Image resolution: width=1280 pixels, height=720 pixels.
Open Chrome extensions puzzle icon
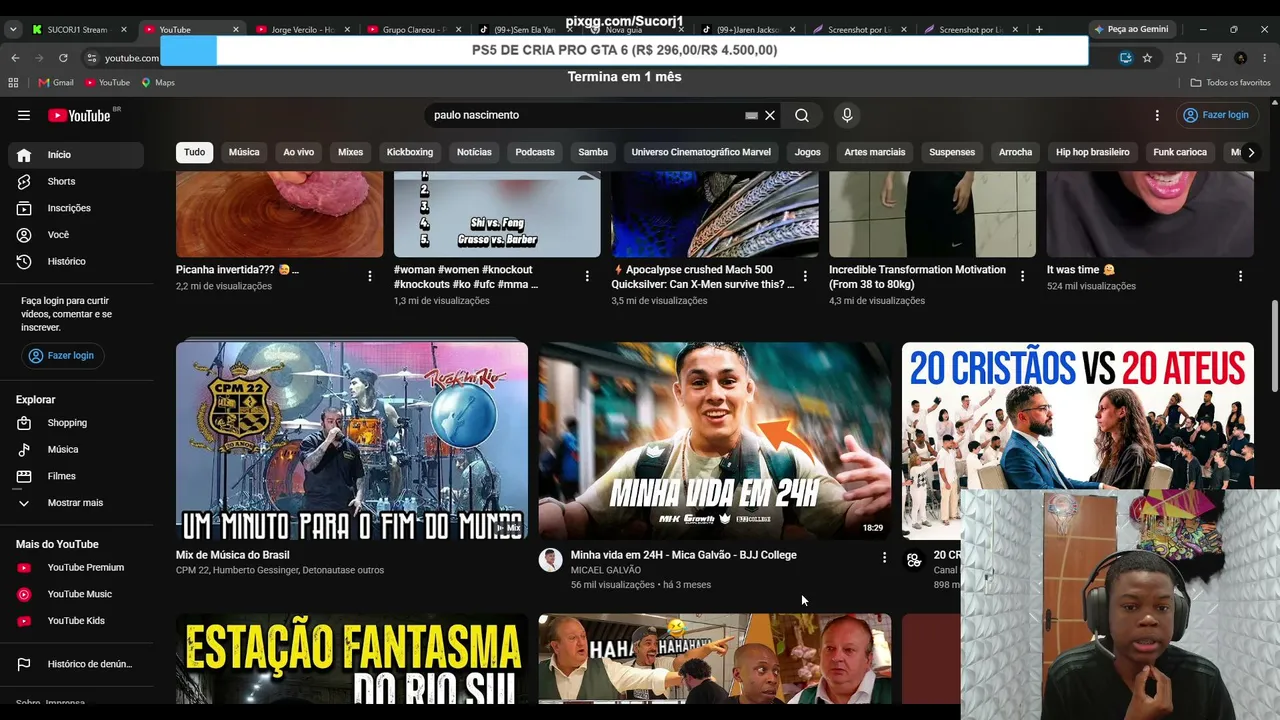pyautogui.click(x=1181, y=58)
